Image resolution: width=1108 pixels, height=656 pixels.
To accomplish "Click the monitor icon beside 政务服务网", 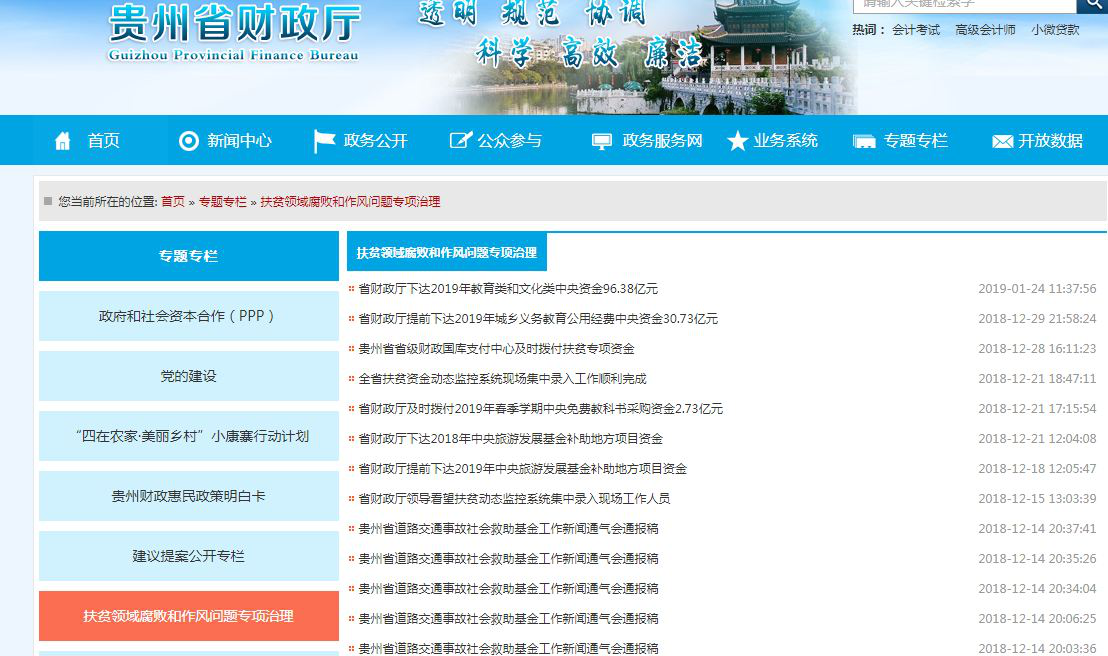I will point(601,141).
